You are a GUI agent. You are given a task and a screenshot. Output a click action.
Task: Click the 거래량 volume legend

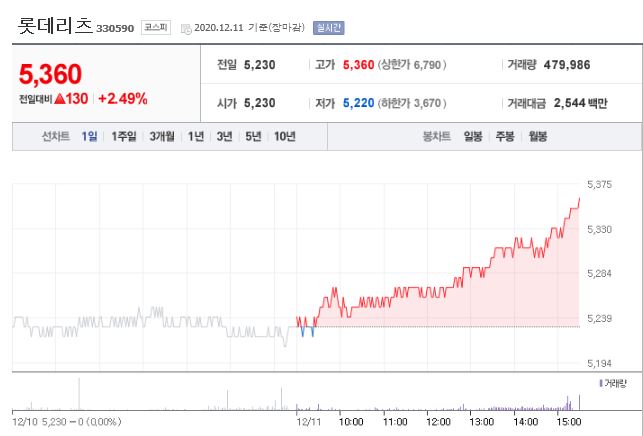click(x=613, y=383)
